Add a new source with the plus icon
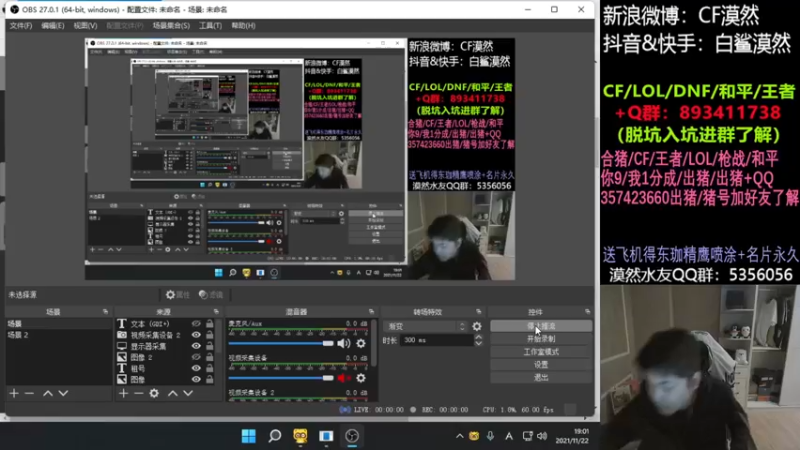Screen dimensions: 800x450 (x=123, y=393)
